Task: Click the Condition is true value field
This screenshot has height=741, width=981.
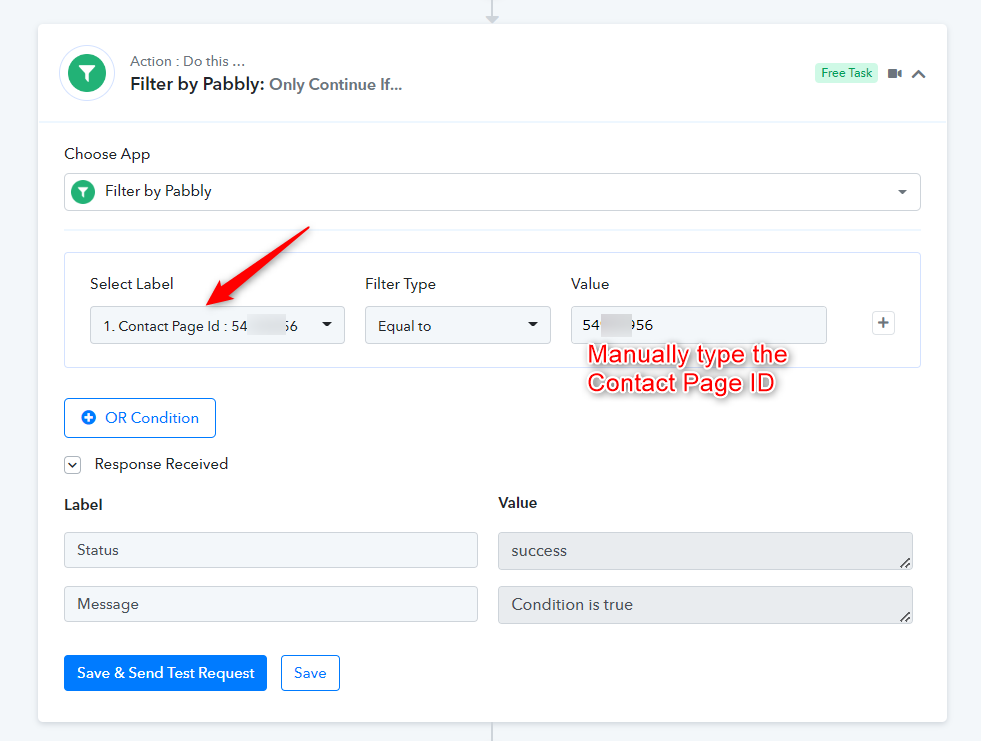Action: pyautogui.click(x=705, y=605)
